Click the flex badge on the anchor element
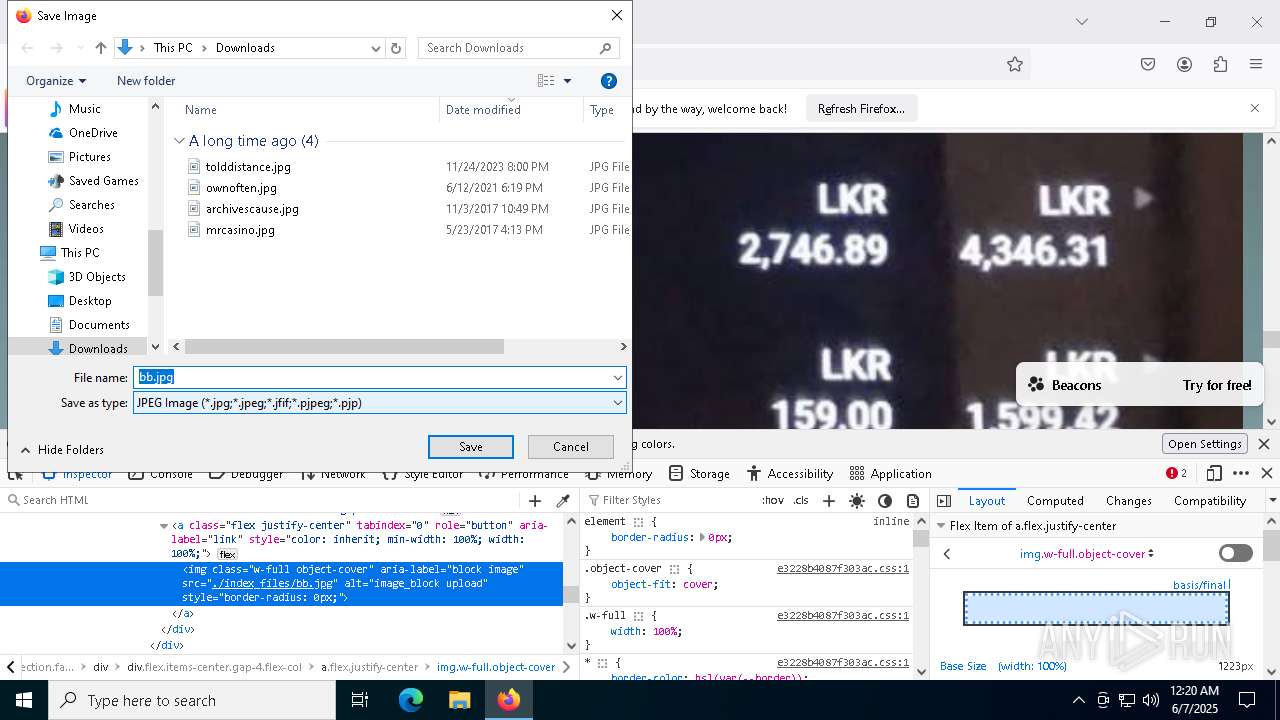Image resolution: width=1280 pixels, height=720 pixels. (227, 554)
